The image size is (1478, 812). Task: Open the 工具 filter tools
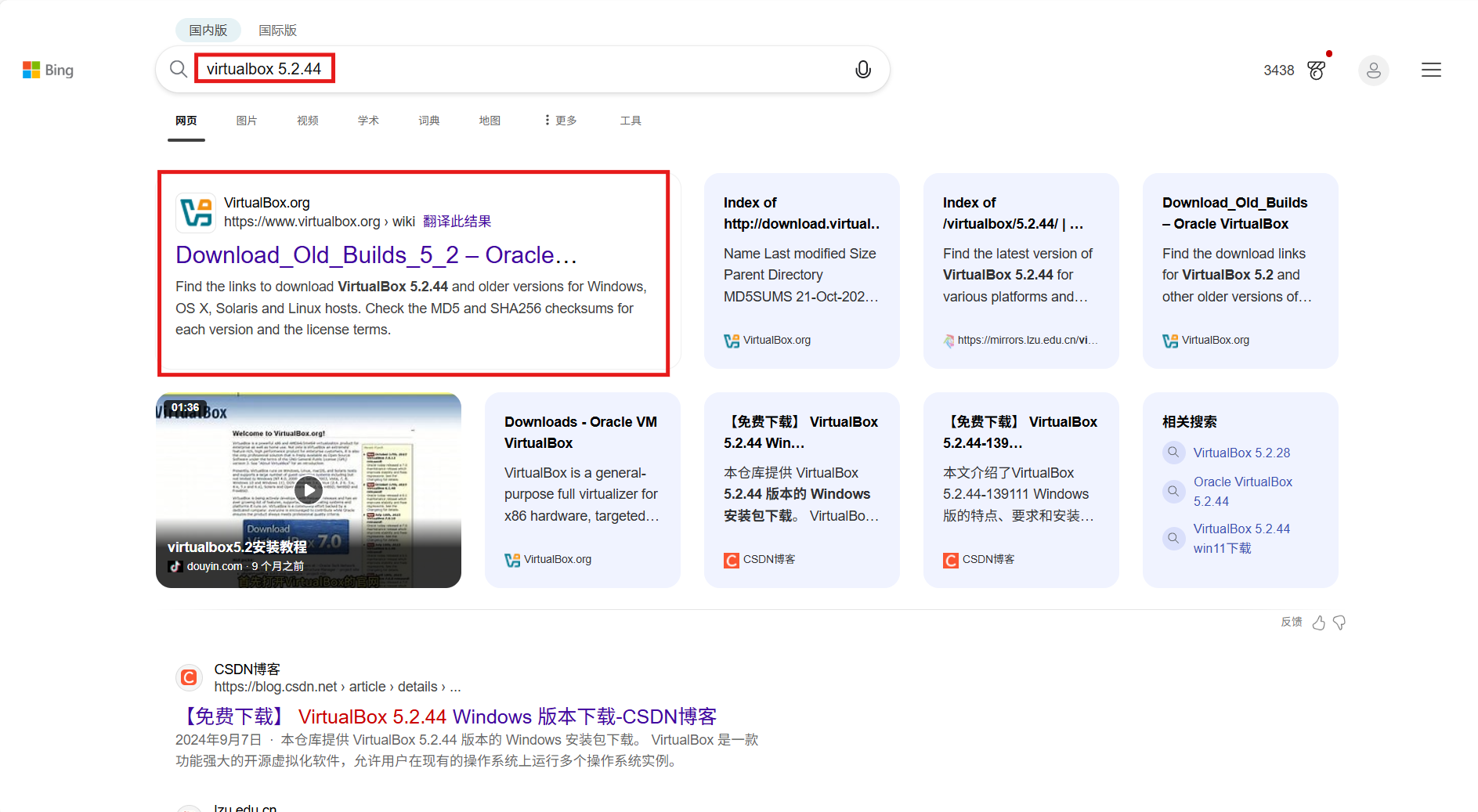[631, 120]
